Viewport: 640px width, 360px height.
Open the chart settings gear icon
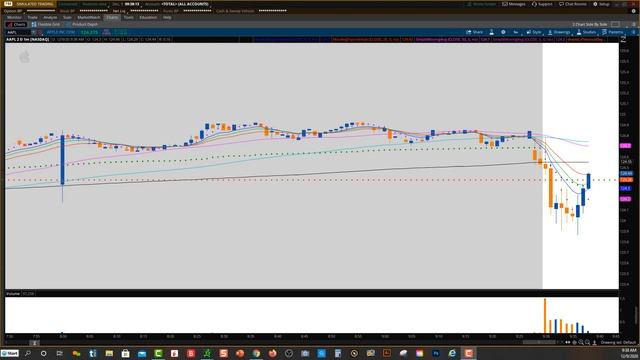point(503,32)
